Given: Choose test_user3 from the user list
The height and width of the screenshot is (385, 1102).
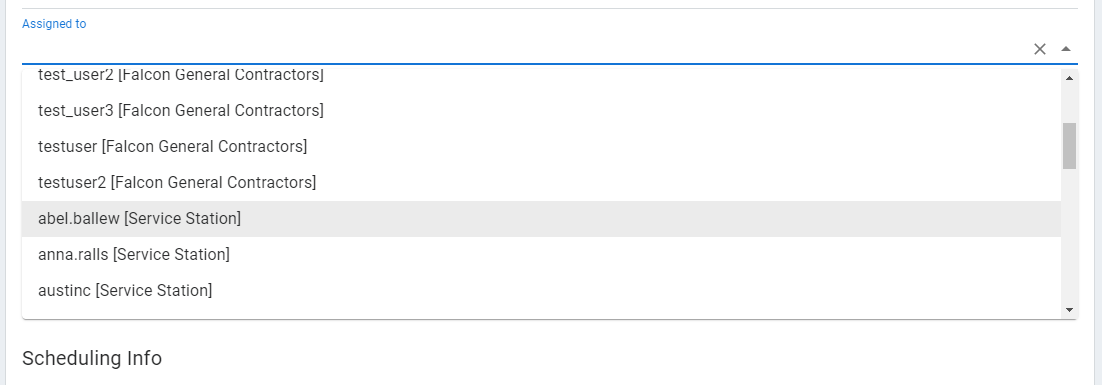Looking at the screenshot, I should tap(541, 110).
